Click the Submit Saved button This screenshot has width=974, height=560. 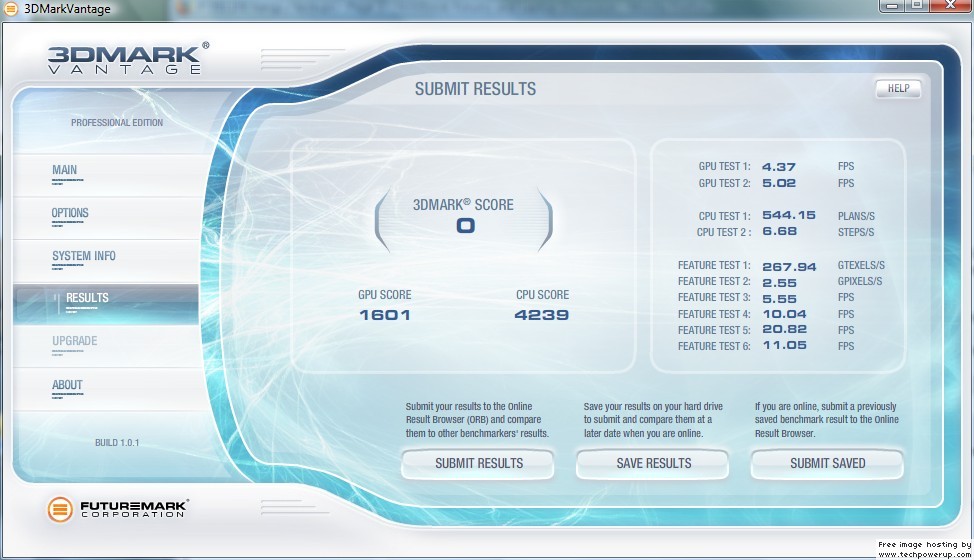(x=827, y=463)
